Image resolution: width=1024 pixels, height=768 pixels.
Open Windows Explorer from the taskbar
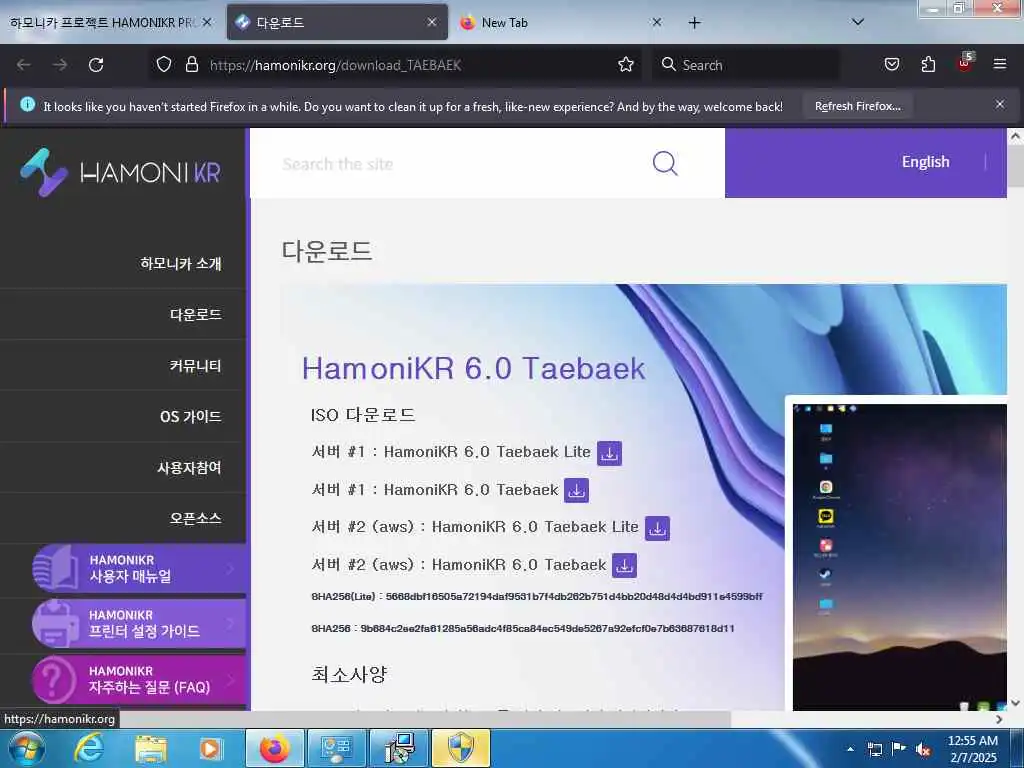(151, 748)
